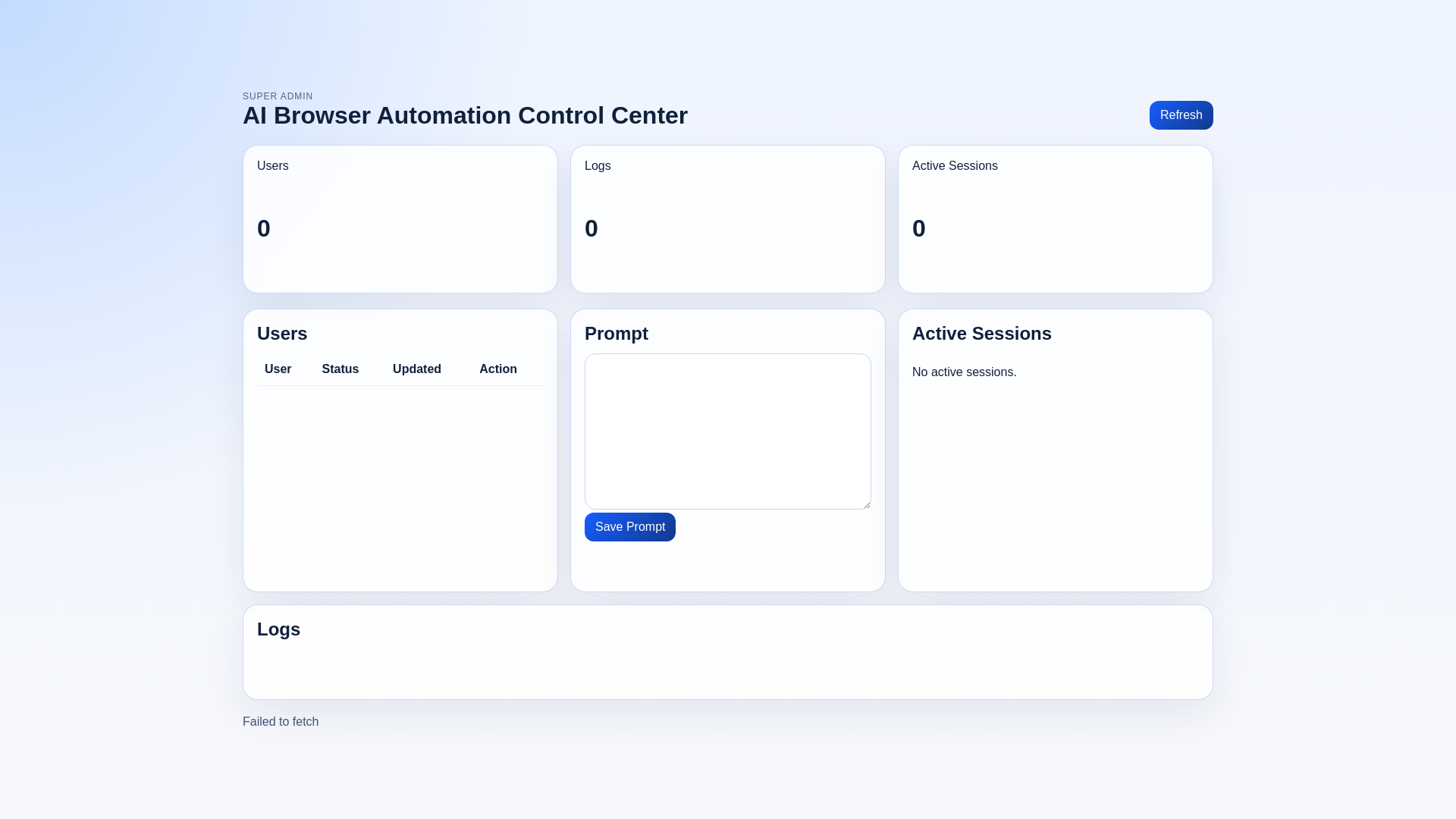Click the main Control Center title
The image size is (1456, 819).
(465, 115)
